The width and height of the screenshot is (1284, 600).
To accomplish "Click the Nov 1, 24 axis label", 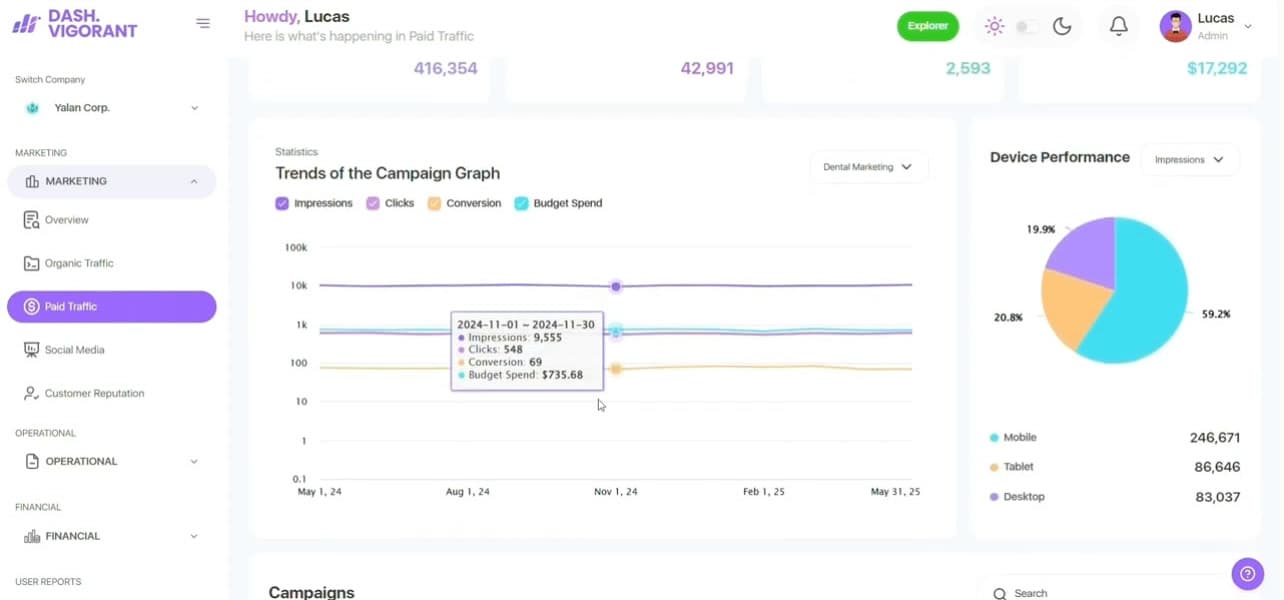I will coord(616,492).
